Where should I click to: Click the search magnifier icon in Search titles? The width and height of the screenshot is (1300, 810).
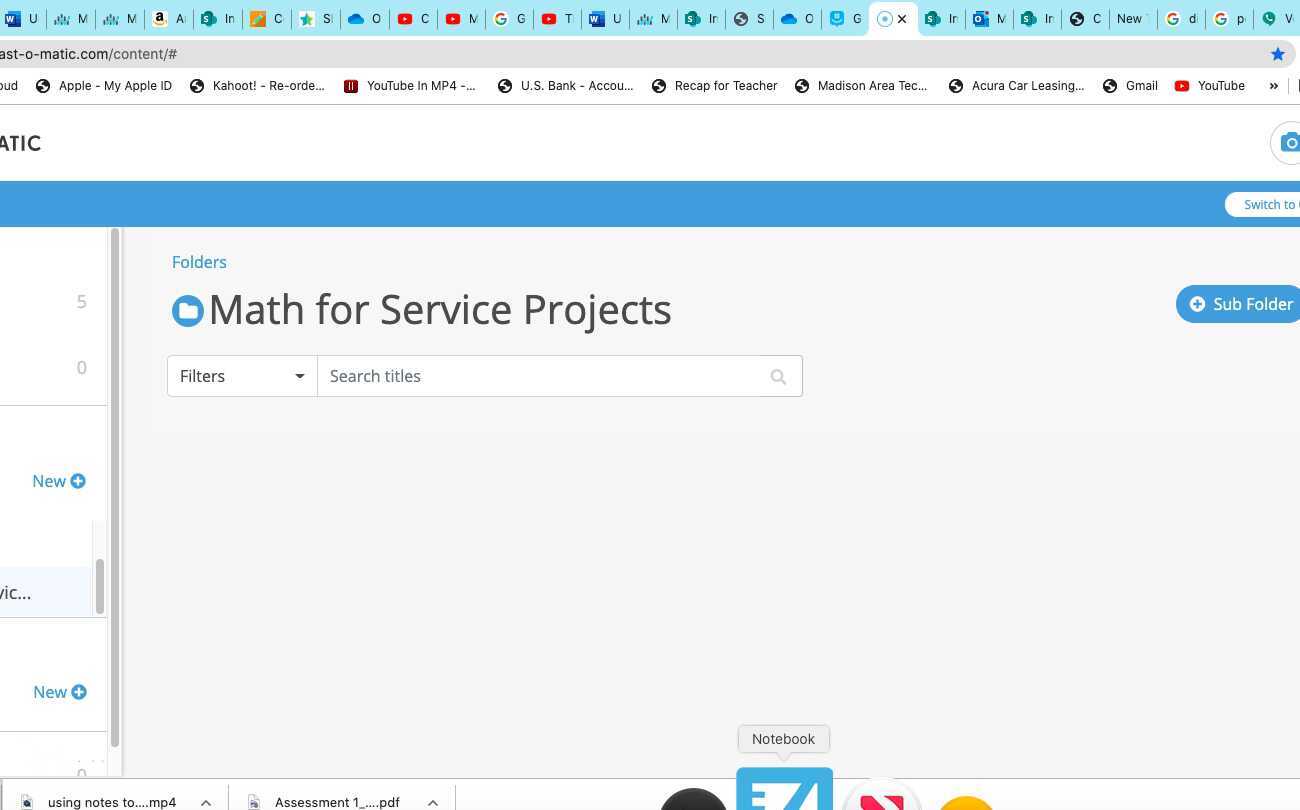tap(778, 376)
